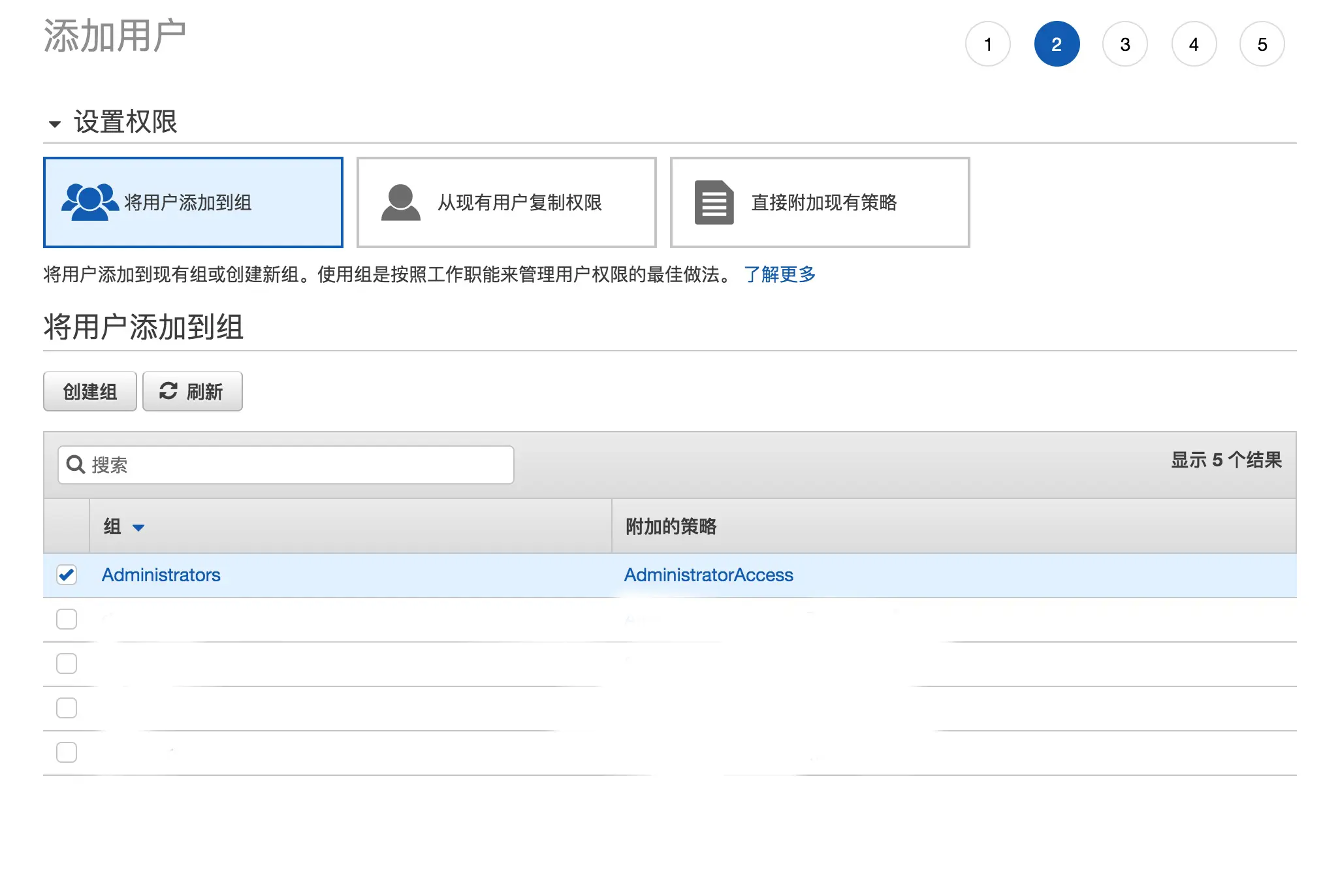Check the last row group checkbox
Screen dimensions: 1340x896
67,752
